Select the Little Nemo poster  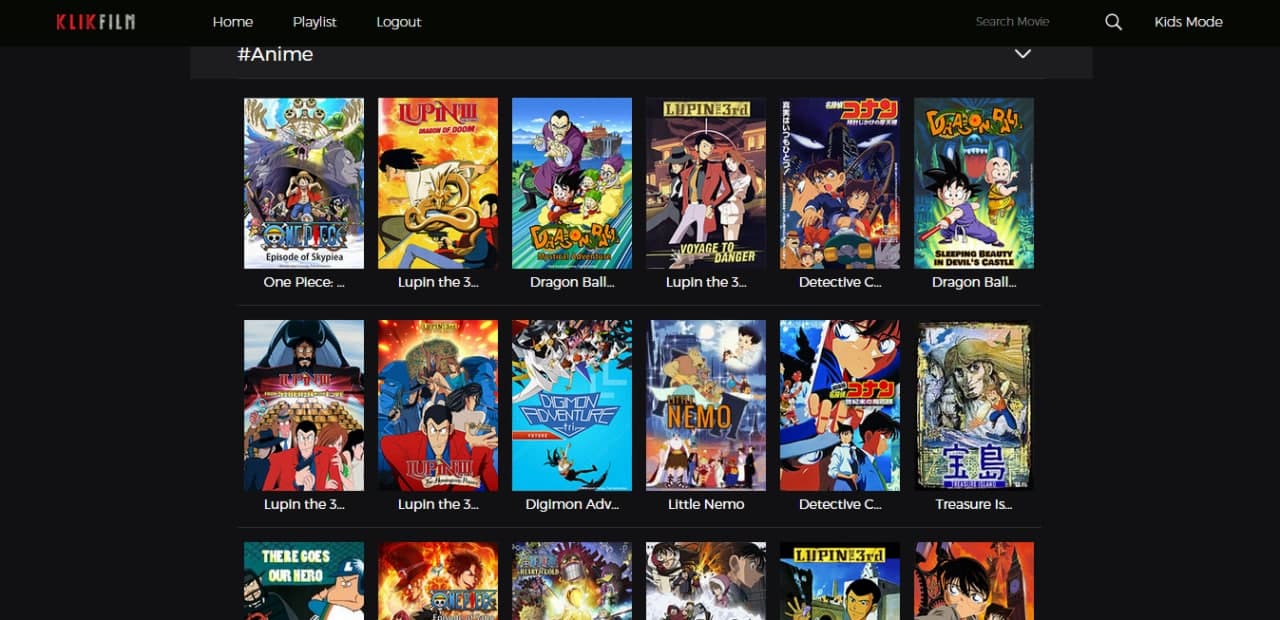(706, 405)
